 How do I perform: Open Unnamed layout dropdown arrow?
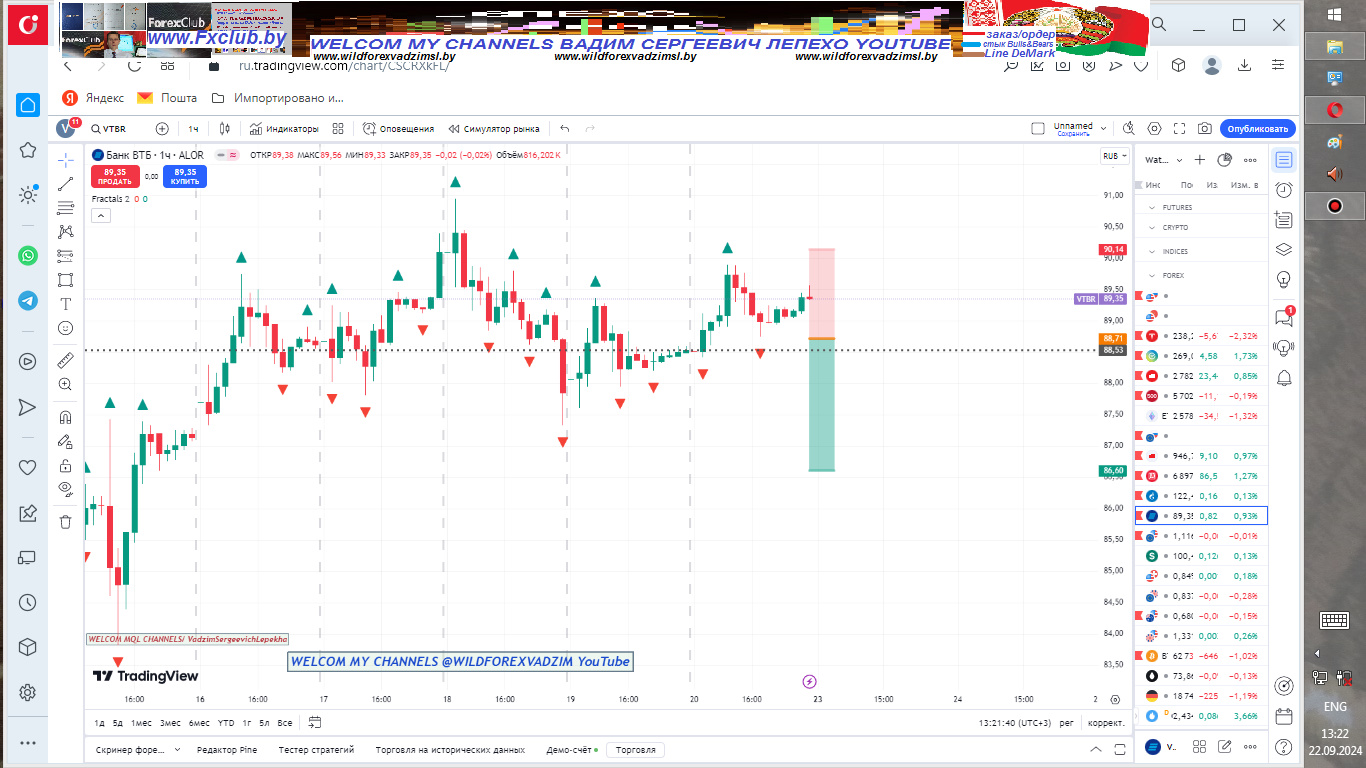1104,129
